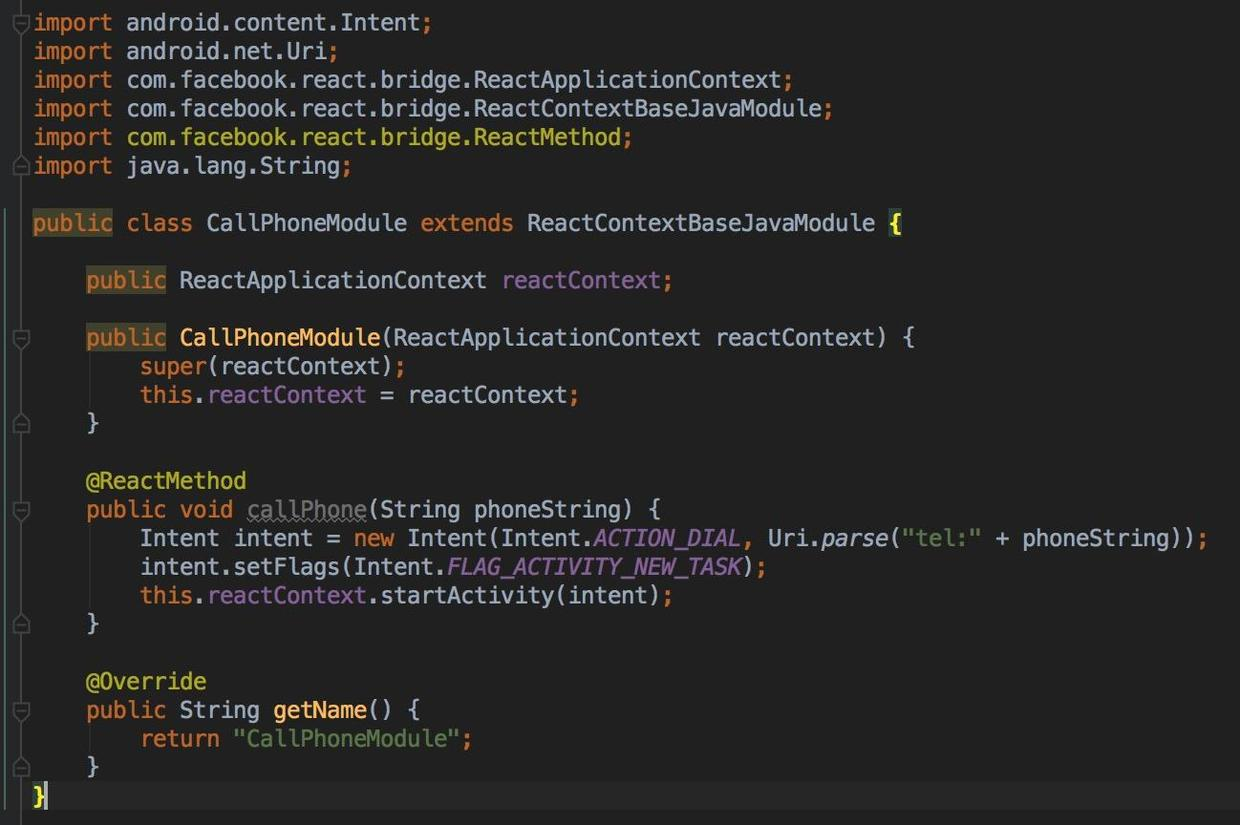Image resolution: width=1240 pixels, height=825 pixels.
Task: Click ReactContextBaseJavaModule after extends
Action: point(701,222)
